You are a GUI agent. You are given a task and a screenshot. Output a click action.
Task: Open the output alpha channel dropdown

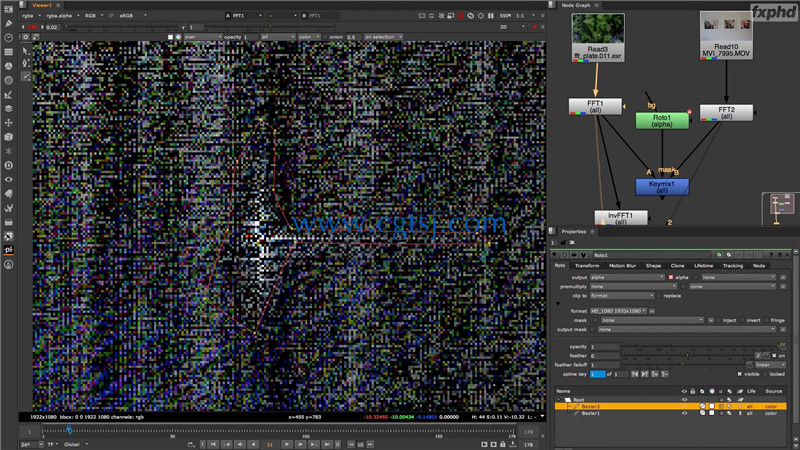(x=627, y=277)
